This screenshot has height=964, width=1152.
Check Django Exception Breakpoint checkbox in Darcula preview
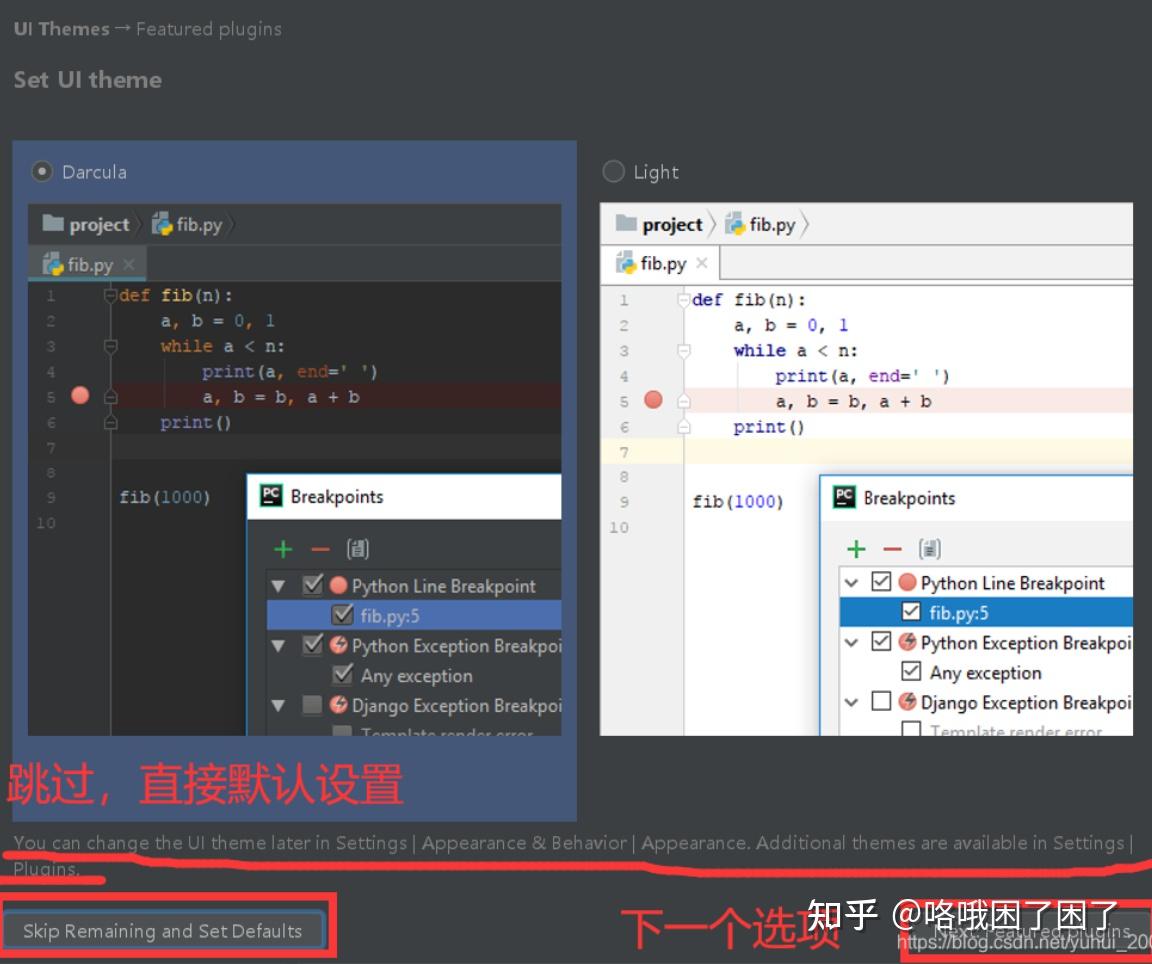(312, 705)
